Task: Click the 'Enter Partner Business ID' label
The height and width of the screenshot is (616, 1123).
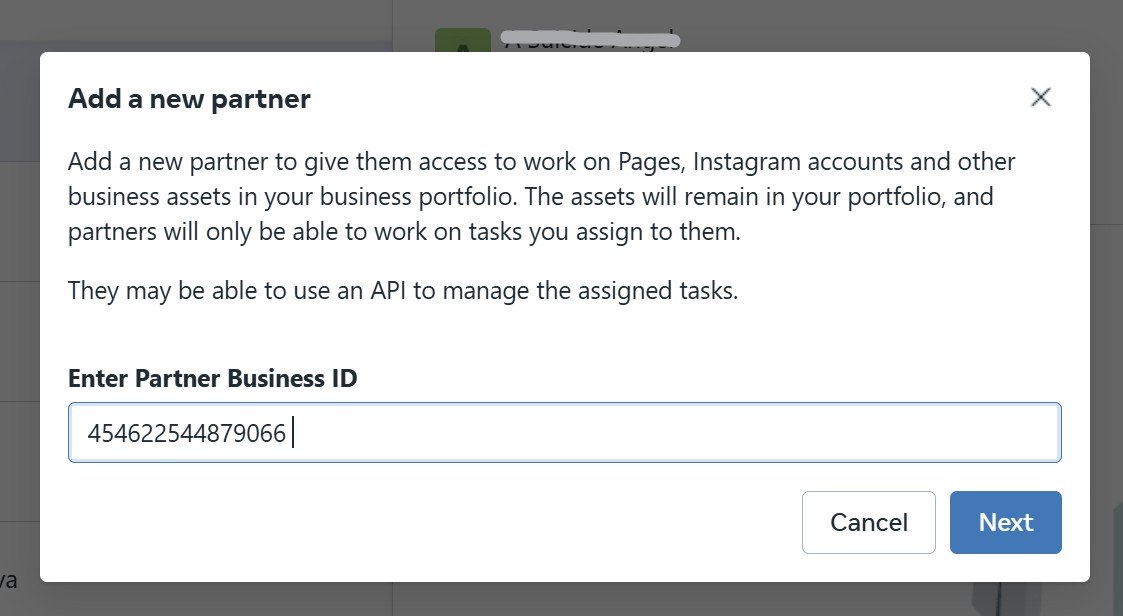Action: tap(212, 378)
